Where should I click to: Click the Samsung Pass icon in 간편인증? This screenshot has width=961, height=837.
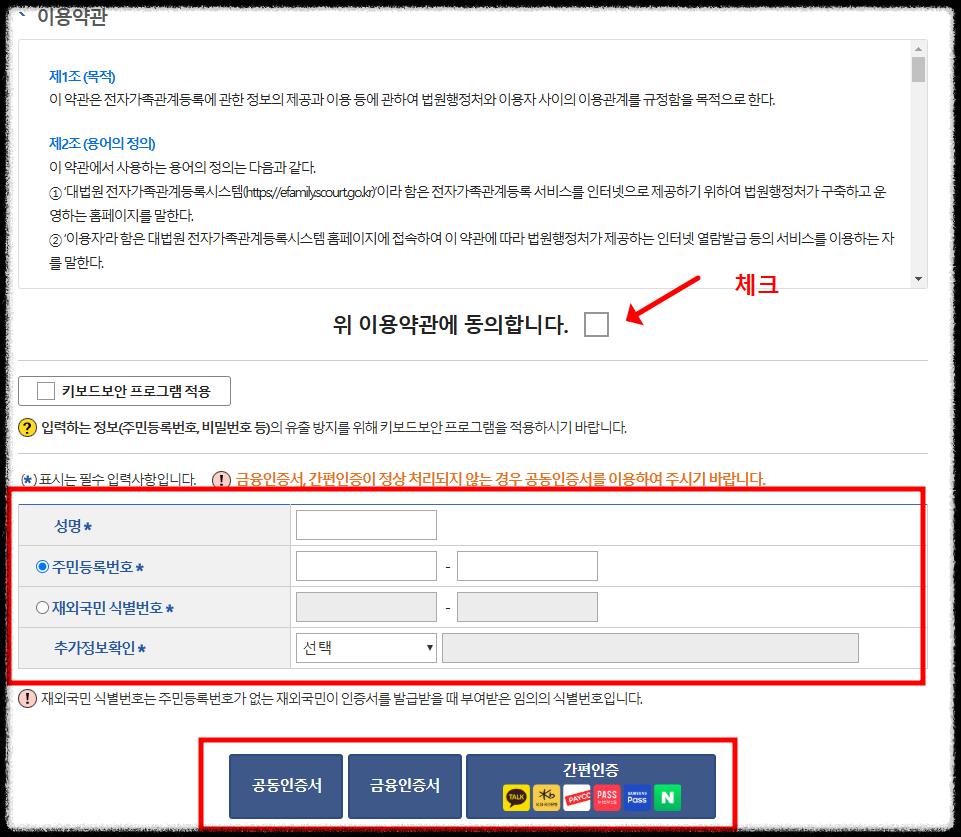coord(637,797)
